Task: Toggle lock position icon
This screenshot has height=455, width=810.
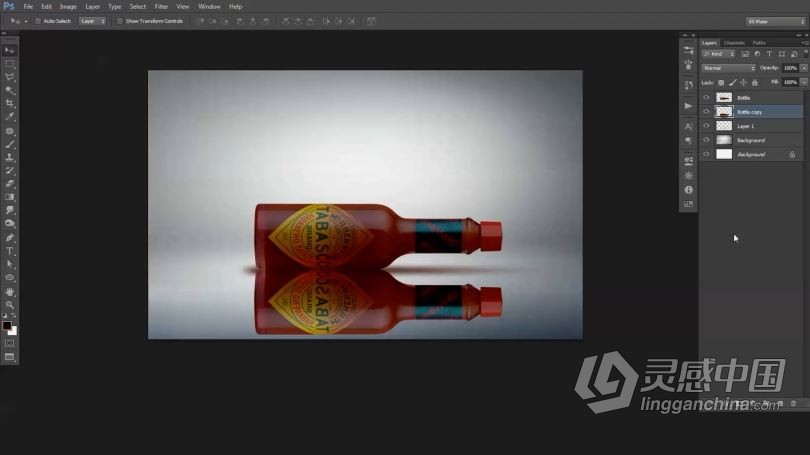Action: [x=743, y=83]
